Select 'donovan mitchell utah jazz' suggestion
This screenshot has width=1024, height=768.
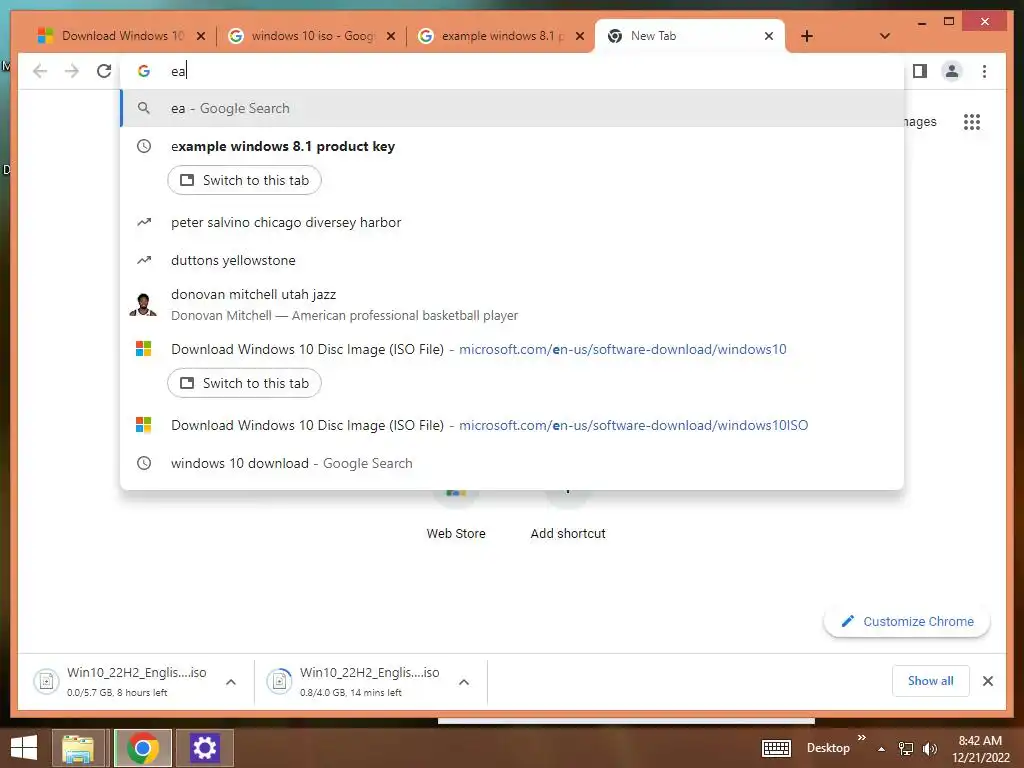pos(513,304)
